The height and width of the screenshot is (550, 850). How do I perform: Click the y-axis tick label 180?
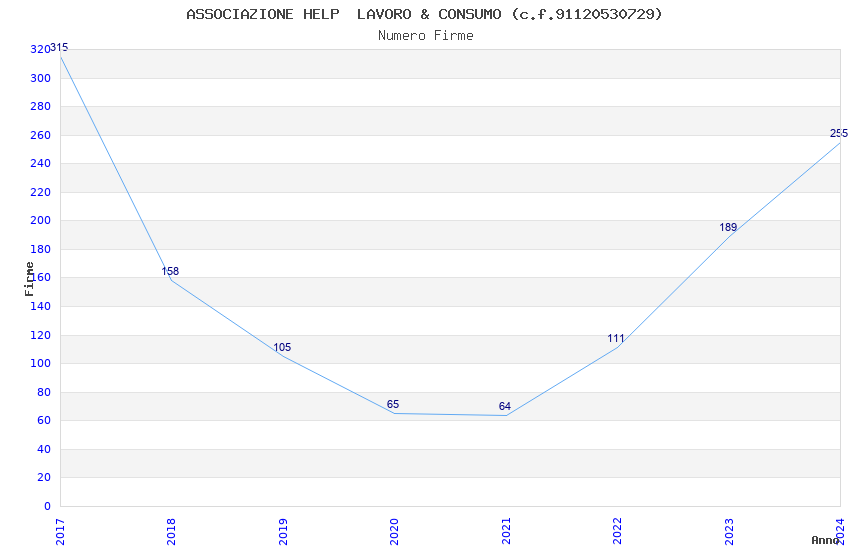click(x=40, y=249)
